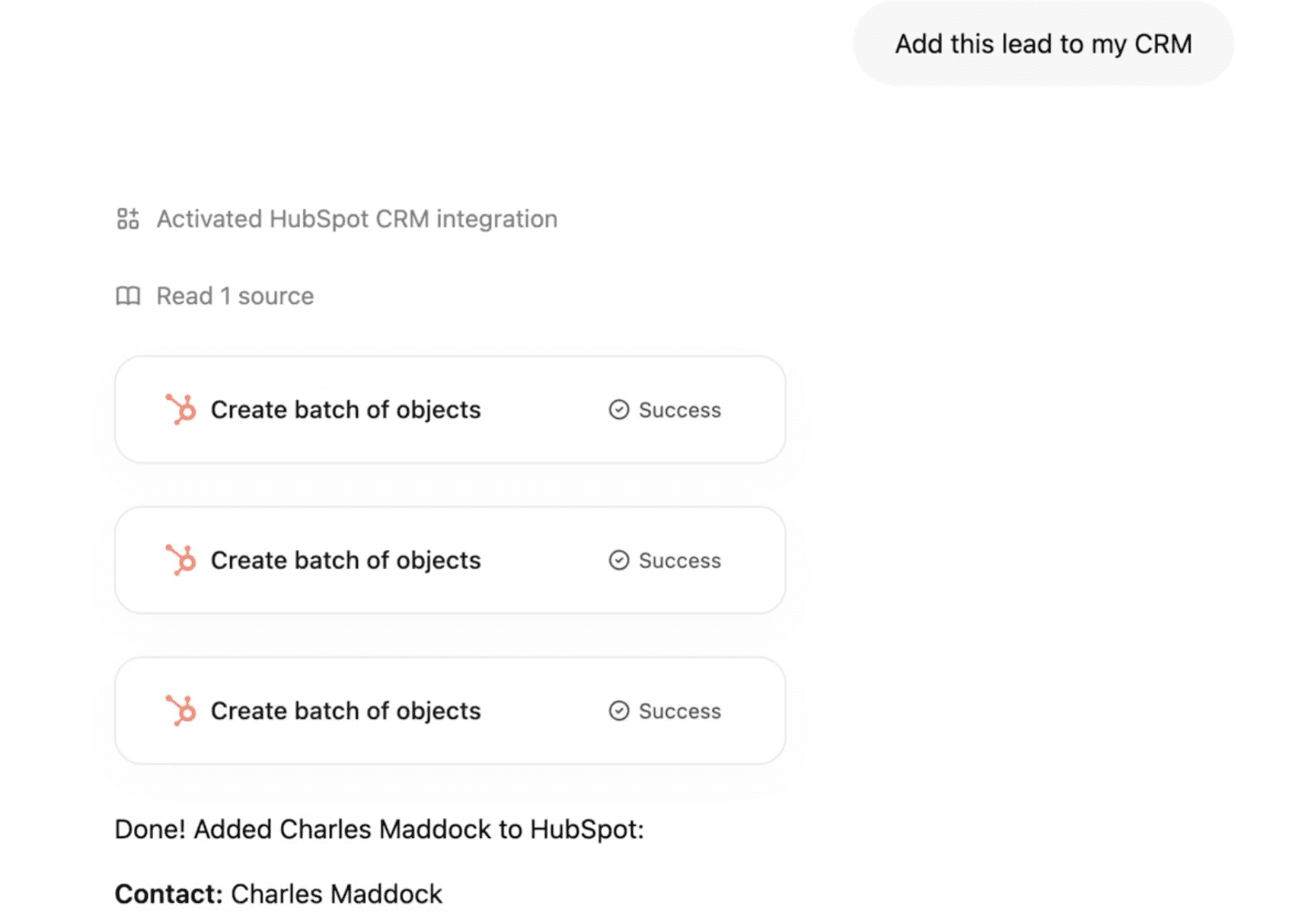Screen dimensions: 1312x924
Task: Open the third "Create batch of objects" label
Action: [x=345, y=711]
